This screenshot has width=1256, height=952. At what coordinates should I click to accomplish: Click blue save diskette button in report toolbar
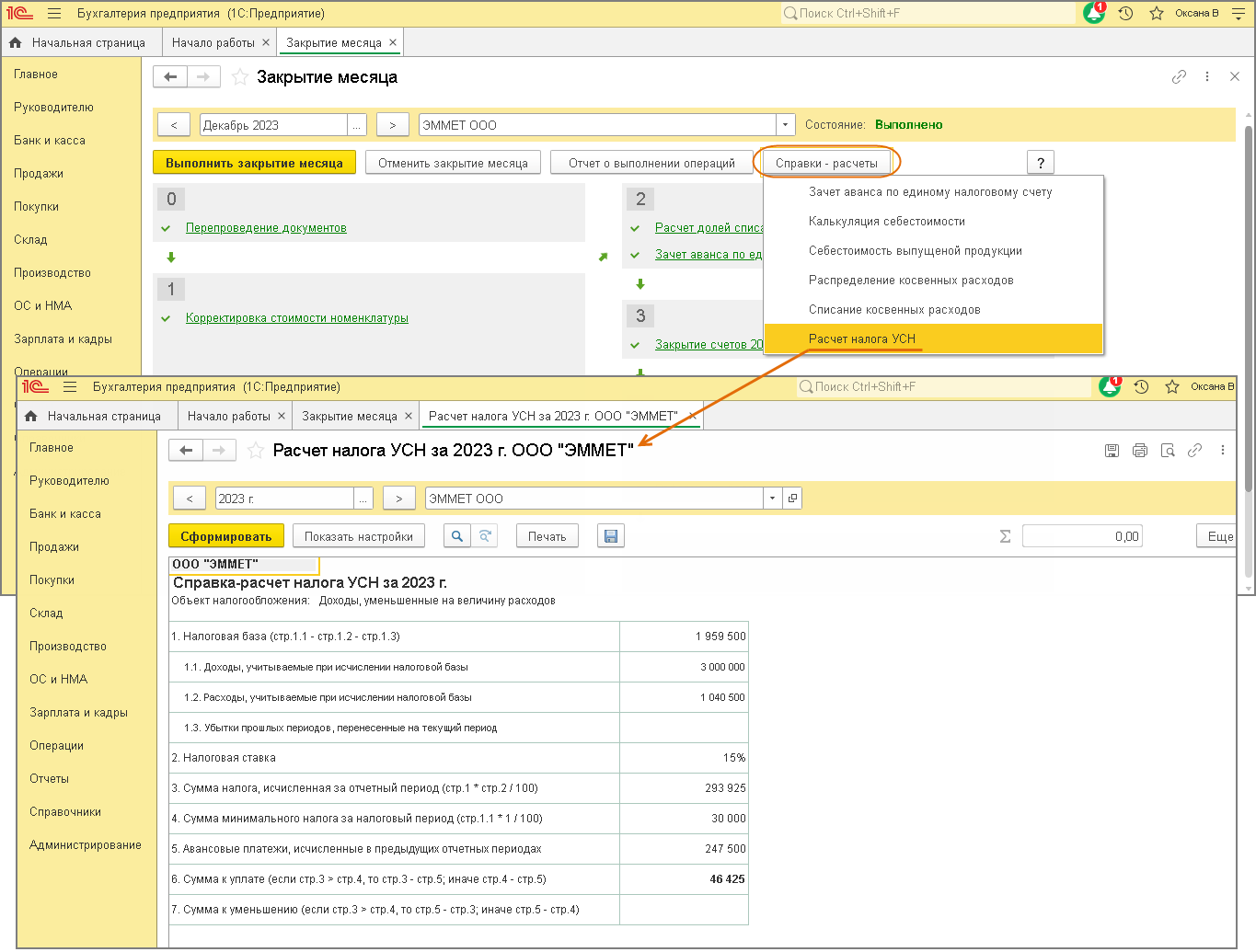[x=611, y=536]
